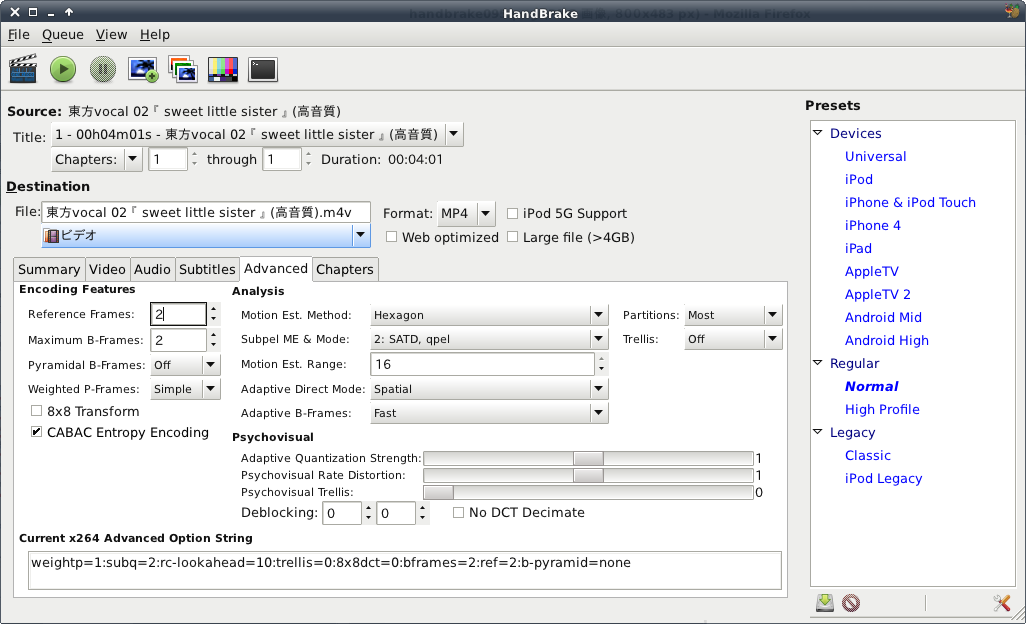This screenshot has height=624, width=1026.
Task: Switch to the Chapters tab
Action: 345,269
